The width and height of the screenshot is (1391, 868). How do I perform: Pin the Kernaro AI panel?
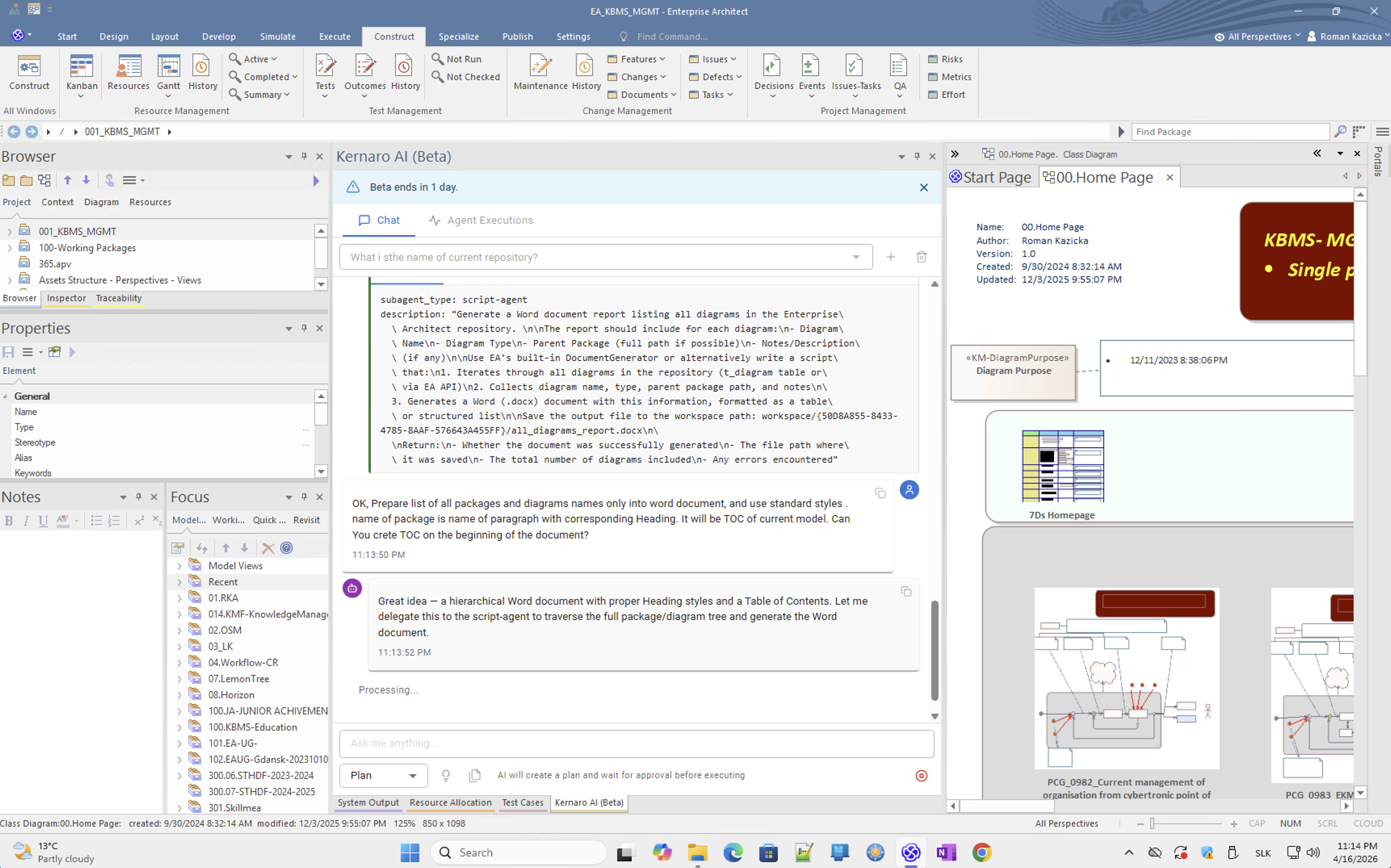pos(917,156)
